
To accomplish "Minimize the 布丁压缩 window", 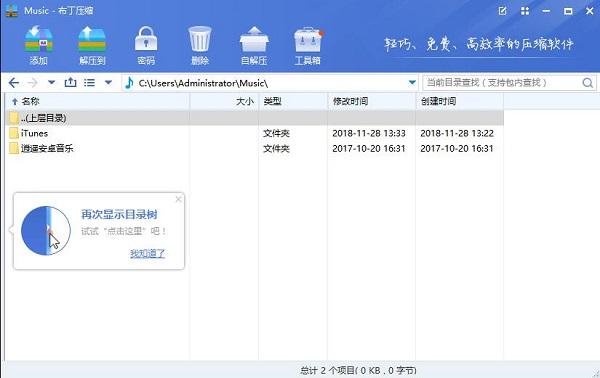I will (x=546, y=11).
